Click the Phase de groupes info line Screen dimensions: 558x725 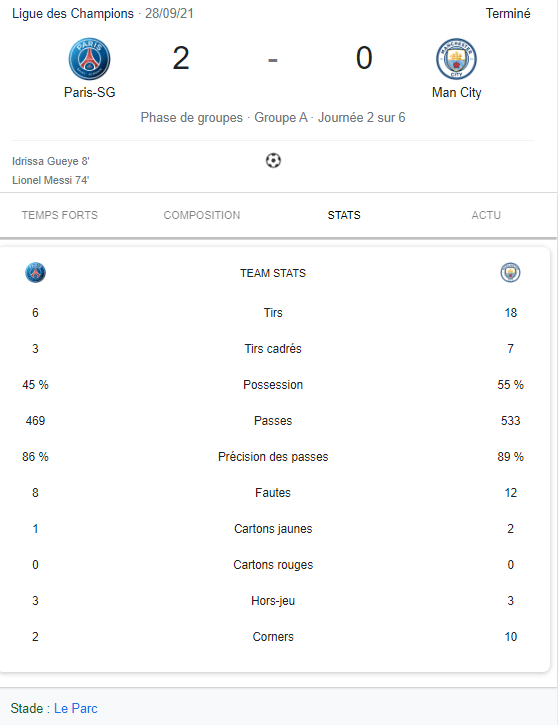(x=273, y=117)
